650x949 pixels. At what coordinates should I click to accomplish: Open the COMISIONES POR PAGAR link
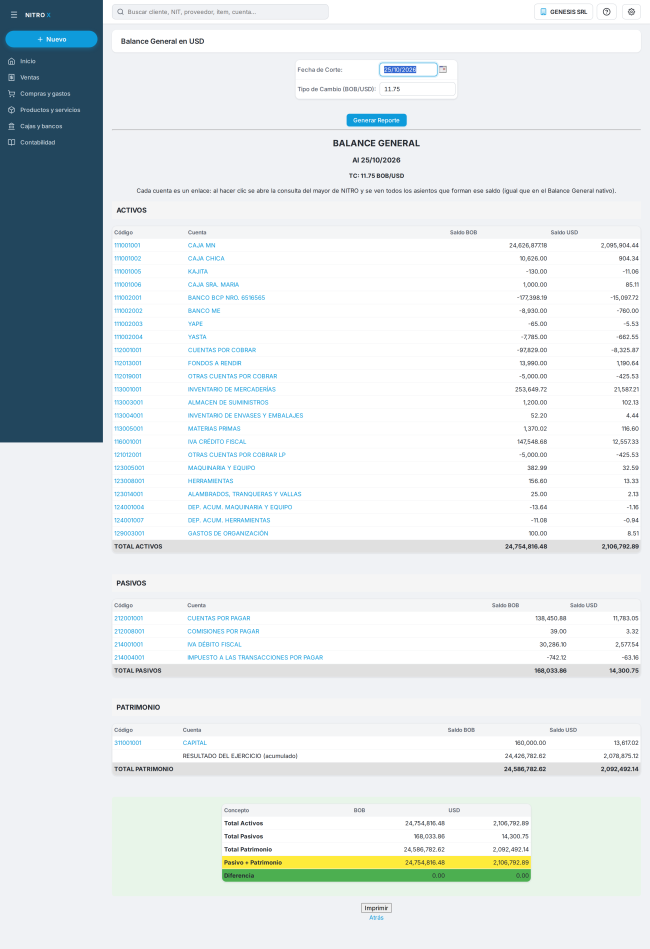point(223,631)
